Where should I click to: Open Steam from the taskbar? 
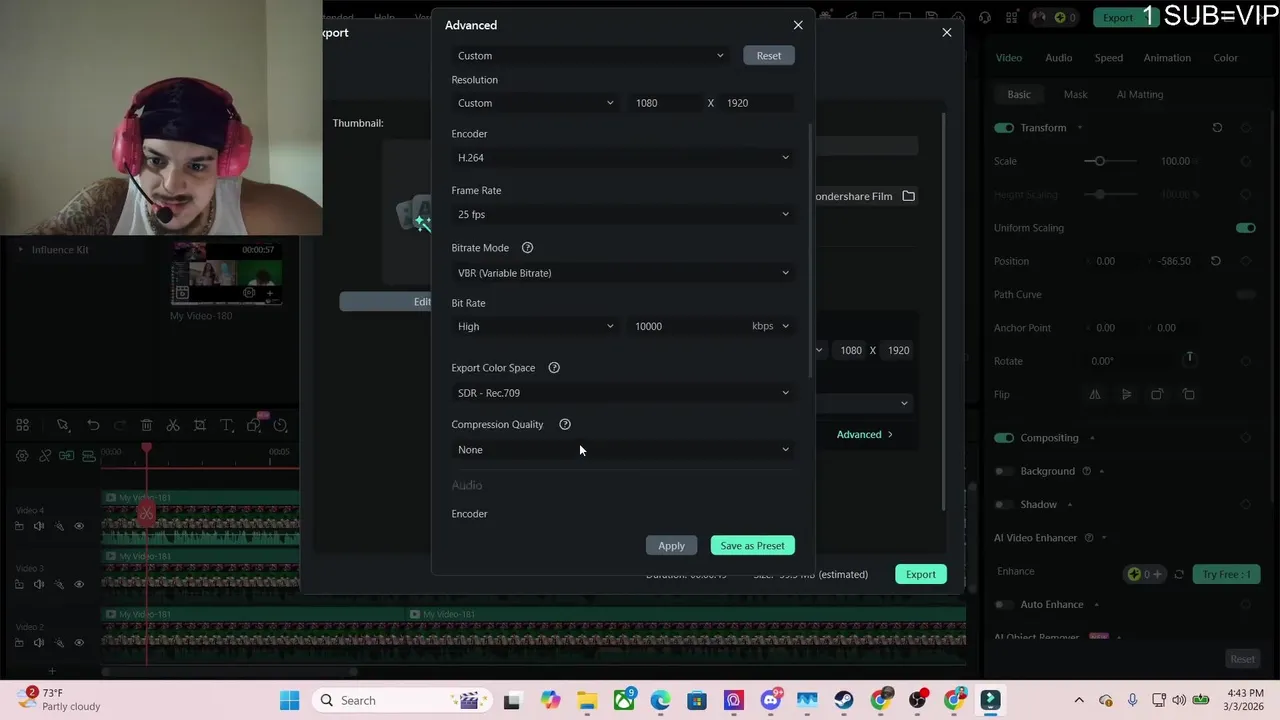click(x=844, y=700)
